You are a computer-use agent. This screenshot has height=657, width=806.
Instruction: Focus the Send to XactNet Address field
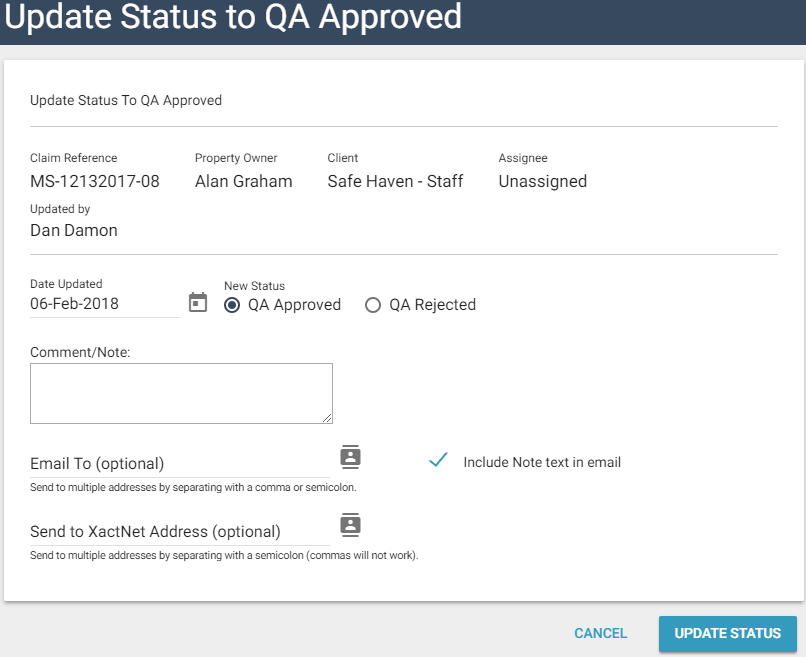[180, 532]
